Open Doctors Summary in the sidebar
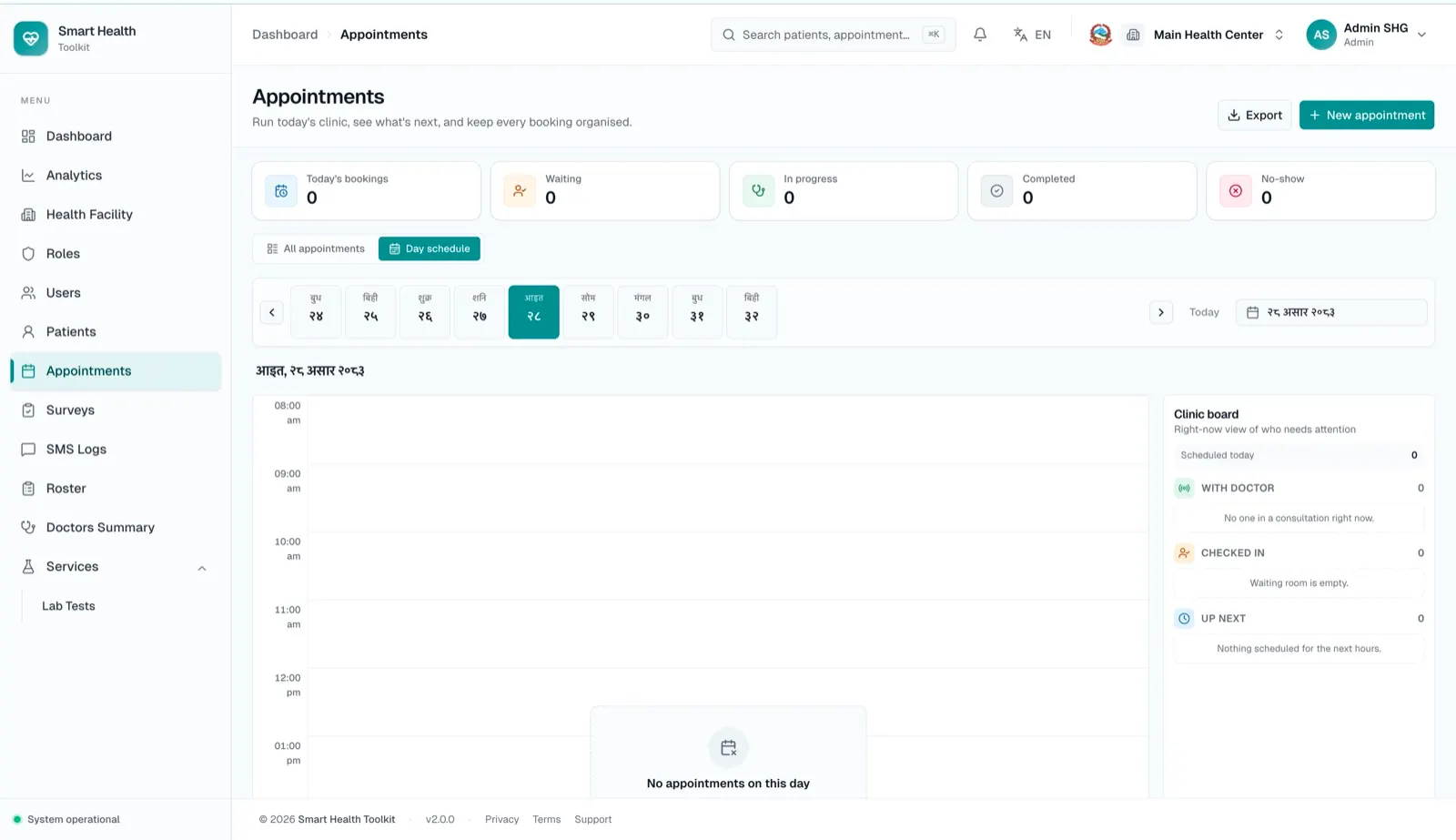 116,528
